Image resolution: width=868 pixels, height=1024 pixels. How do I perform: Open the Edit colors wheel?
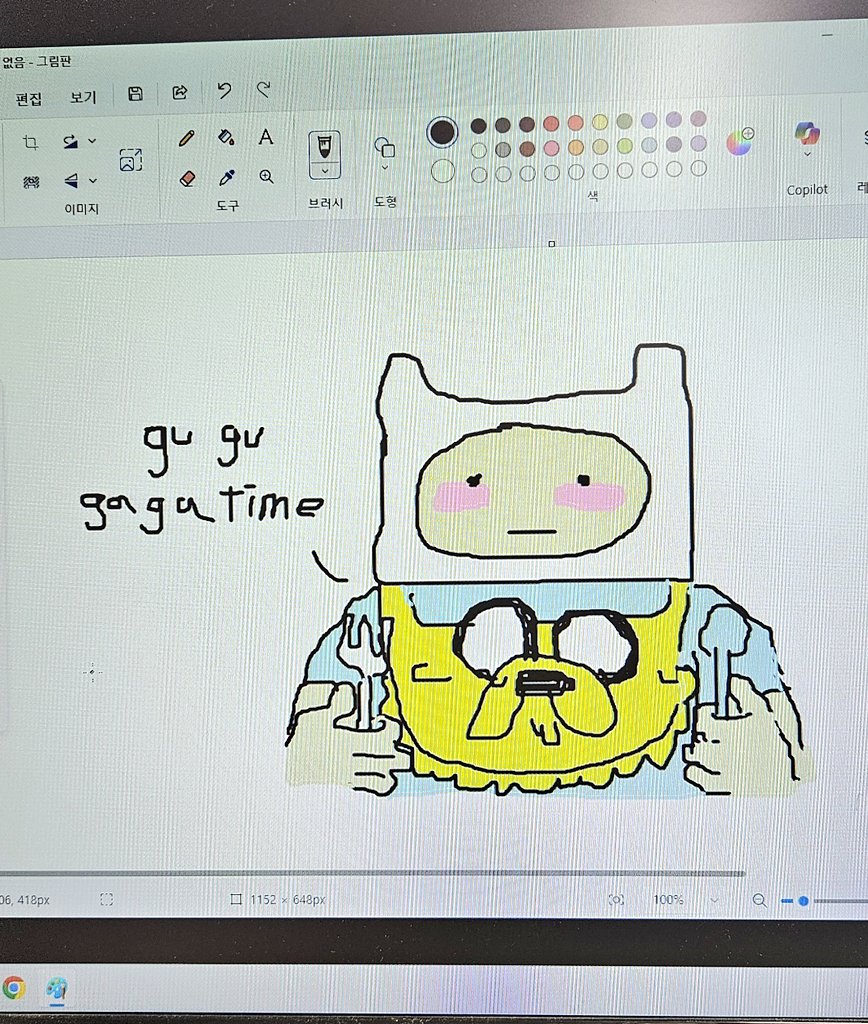pyautogui.click(x=740, y=141)
